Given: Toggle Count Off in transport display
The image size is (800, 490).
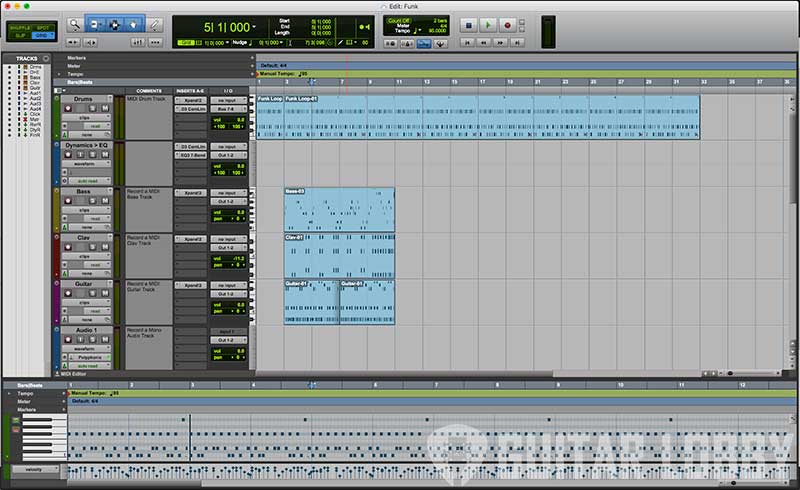Looking at the screenshot, I should coord(399,21).
